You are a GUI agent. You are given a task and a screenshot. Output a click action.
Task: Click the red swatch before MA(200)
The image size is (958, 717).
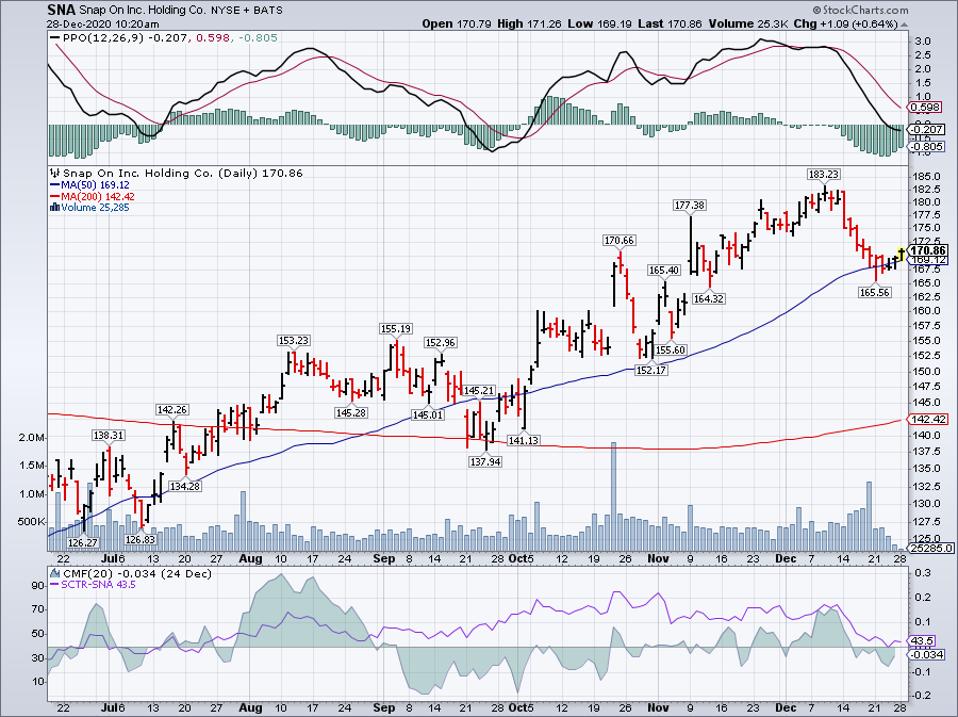54,197
